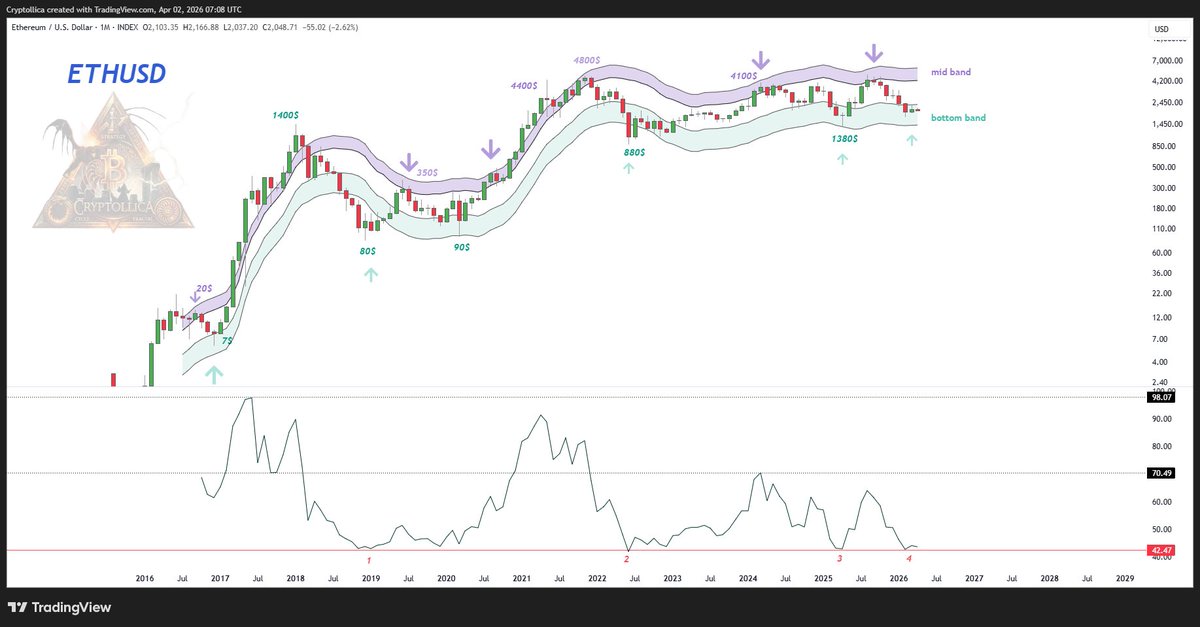The width and height of the screenshot is (1200, 627).
Task: Click the 'mid band' annotation label
Action: 951,72
